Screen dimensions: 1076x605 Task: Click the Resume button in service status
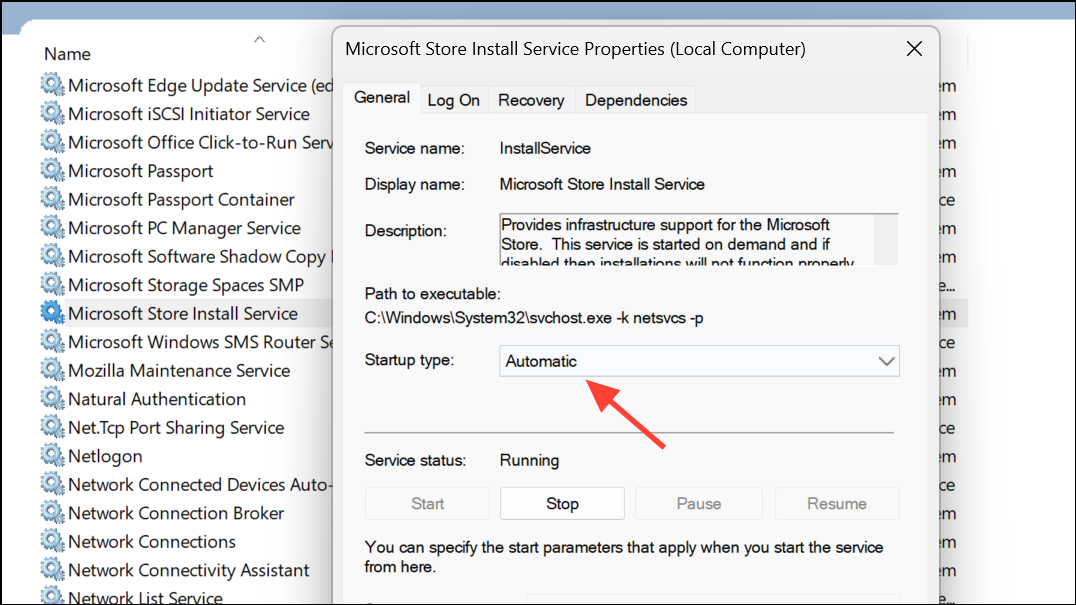(x=837, y=503)
